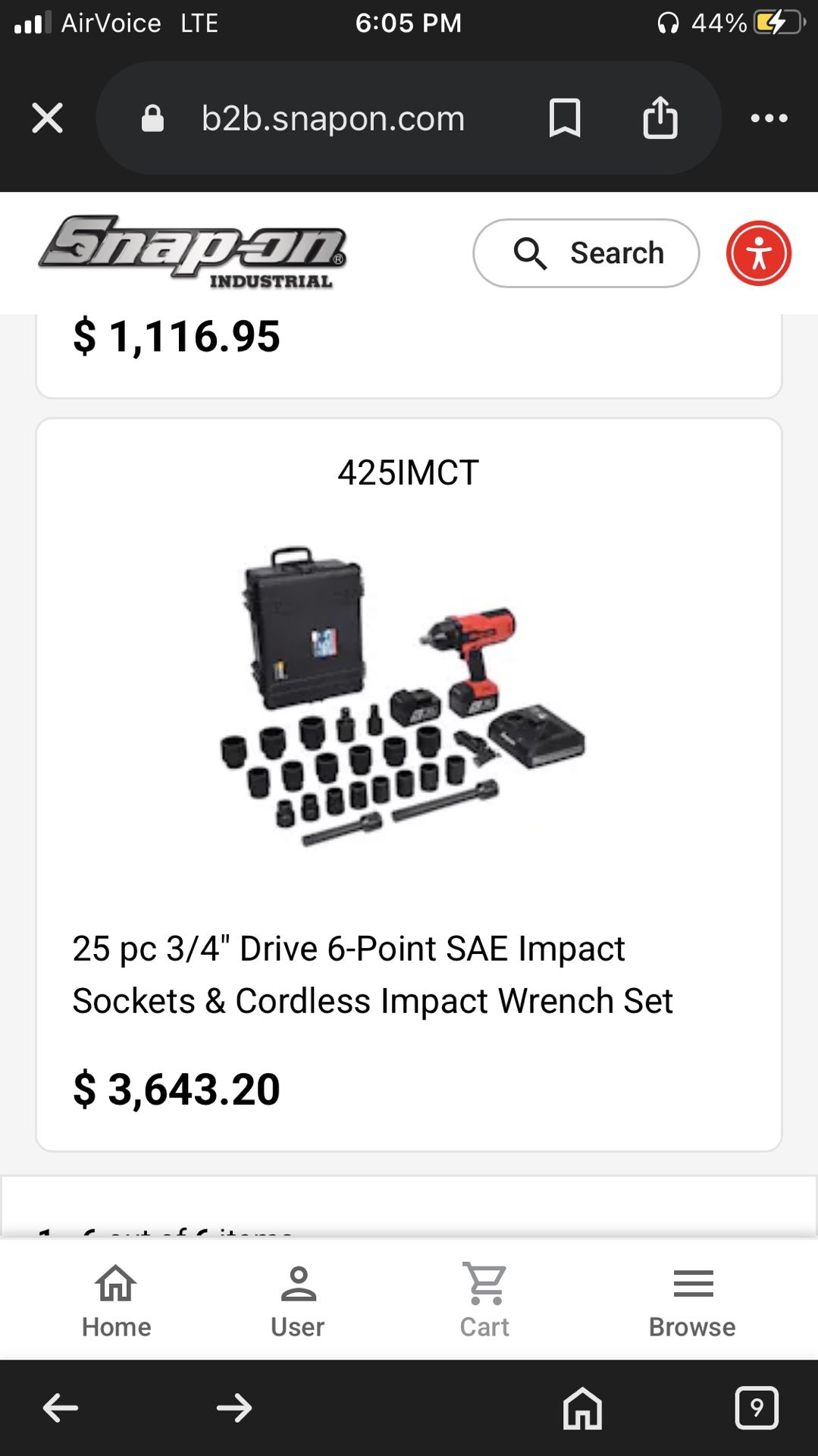Expand the Browse menu
Image resolution: width=818 pixels, height=1456 pixels.
692,1301
